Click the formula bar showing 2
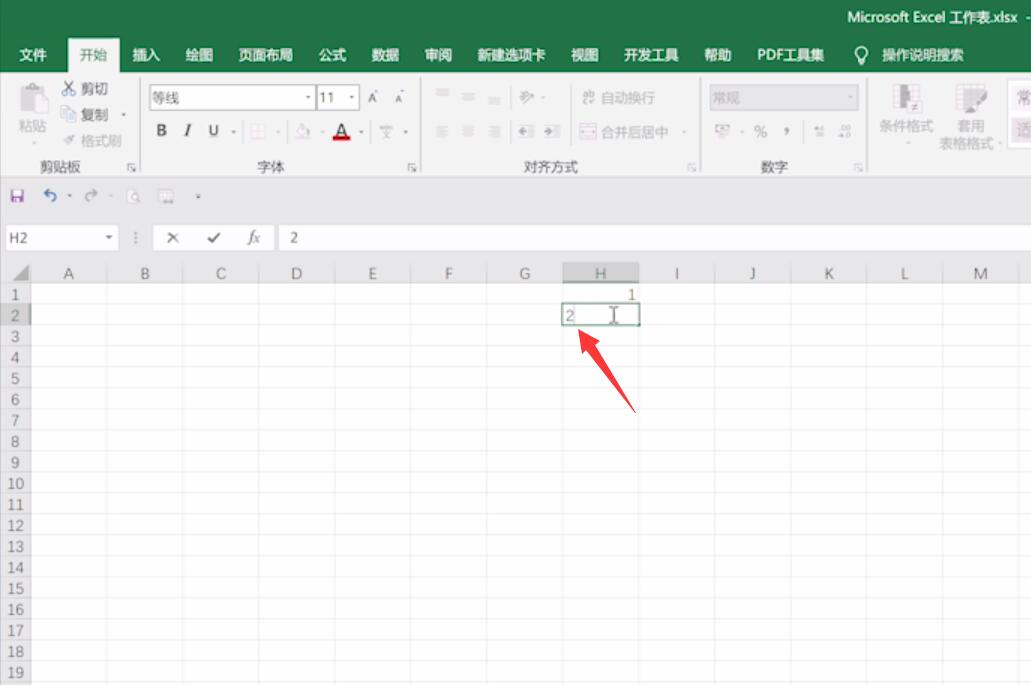Screen dimensions: 1031x685 (654, 238)
